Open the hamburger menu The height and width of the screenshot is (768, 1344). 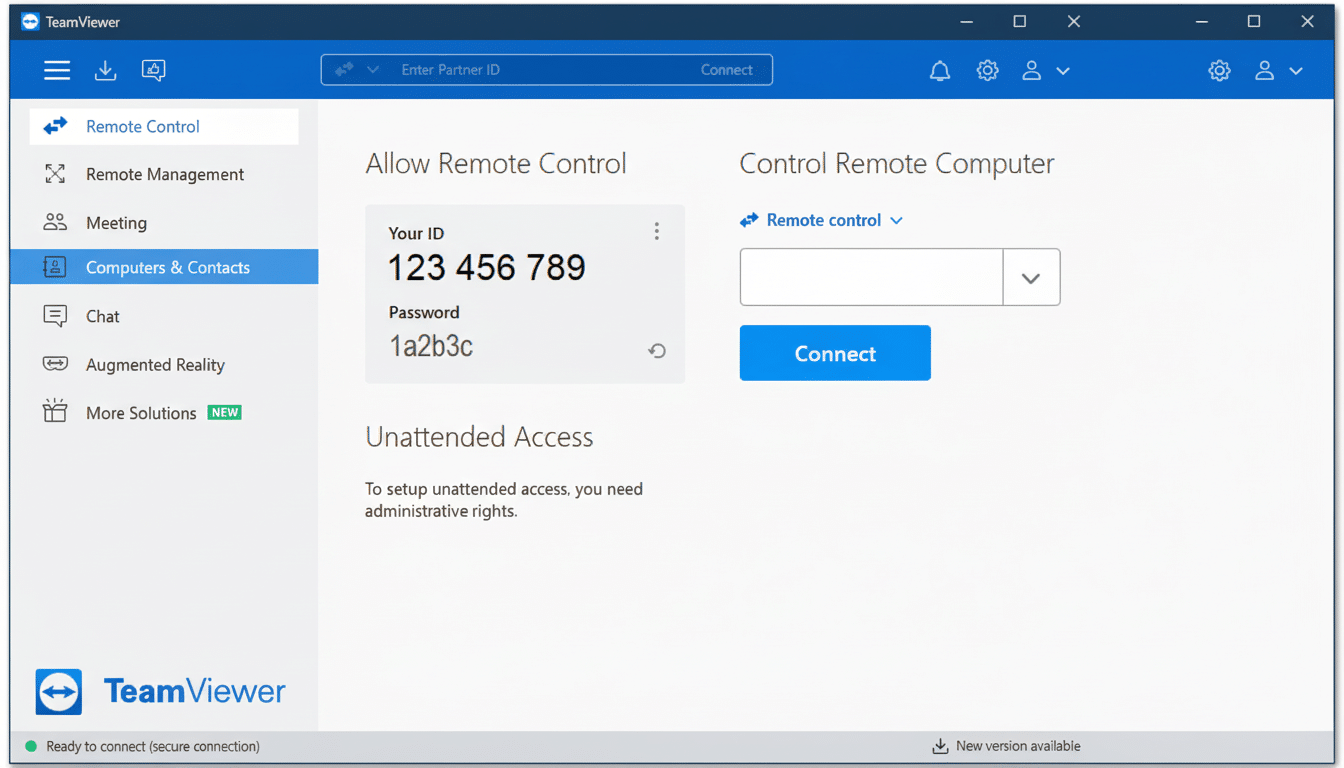[57, 70]
